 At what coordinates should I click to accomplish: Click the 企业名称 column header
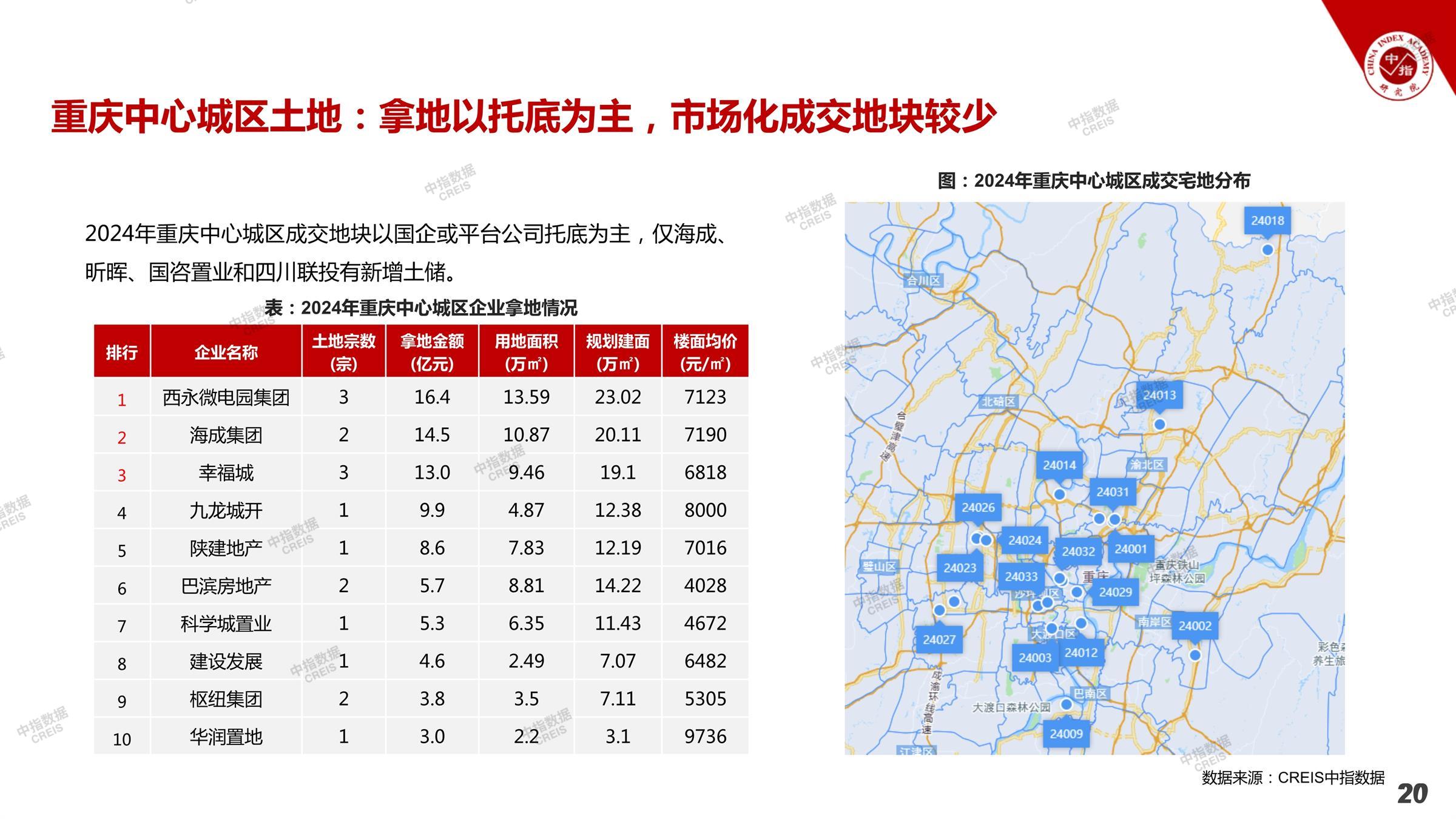click(x=226, y=352)
